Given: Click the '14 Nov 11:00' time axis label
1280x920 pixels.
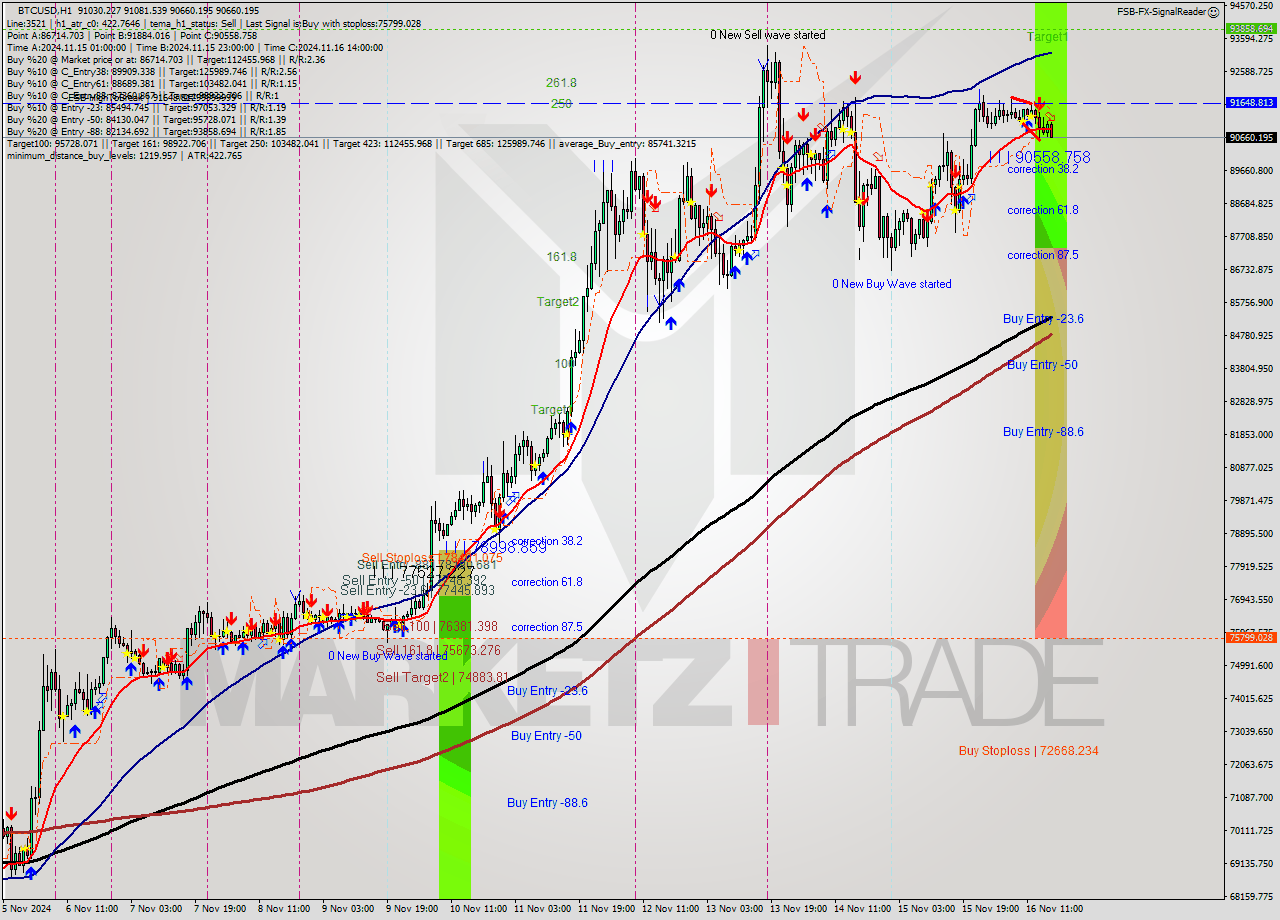Looking at the screenshot, I should click(862, 909).
